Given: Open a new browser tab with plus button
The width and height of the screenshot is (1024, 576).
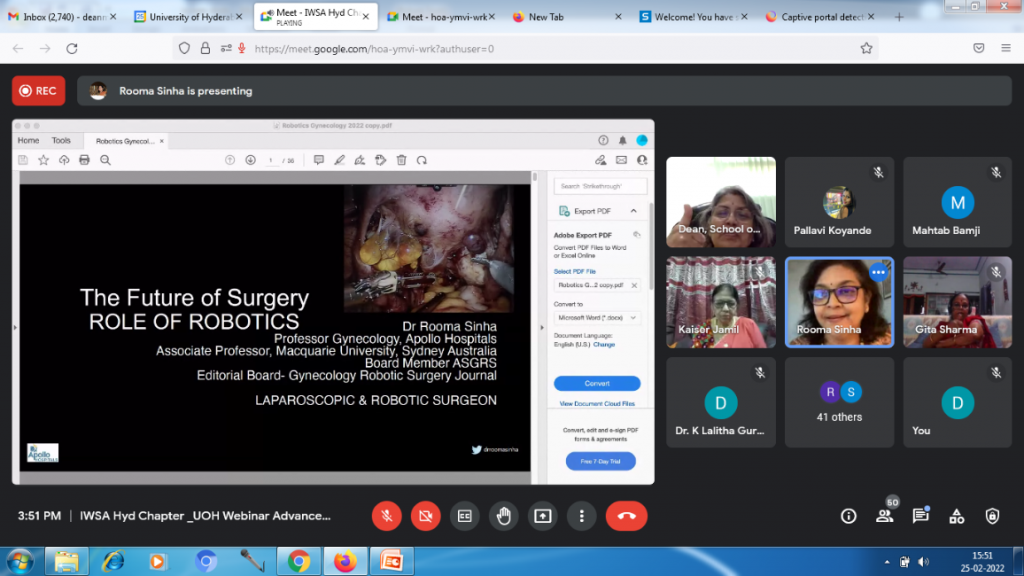Looking at the screenshot, I should click(899, 17).
